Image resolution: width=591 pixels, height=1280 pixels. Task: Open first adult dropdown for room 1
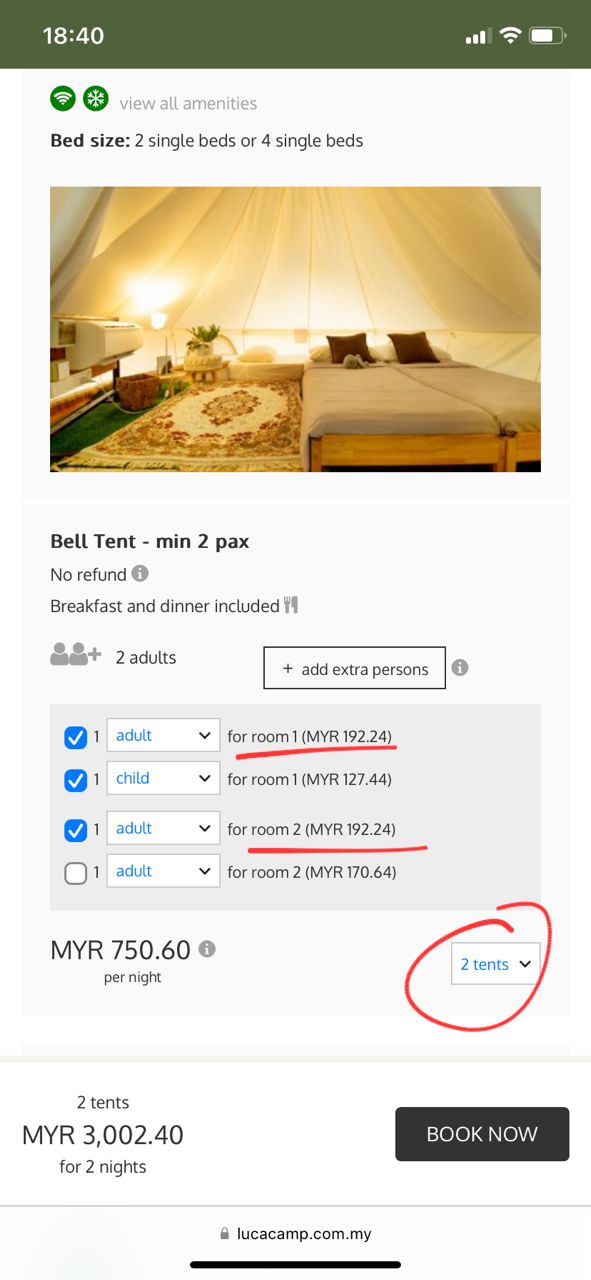coord(163,735)
